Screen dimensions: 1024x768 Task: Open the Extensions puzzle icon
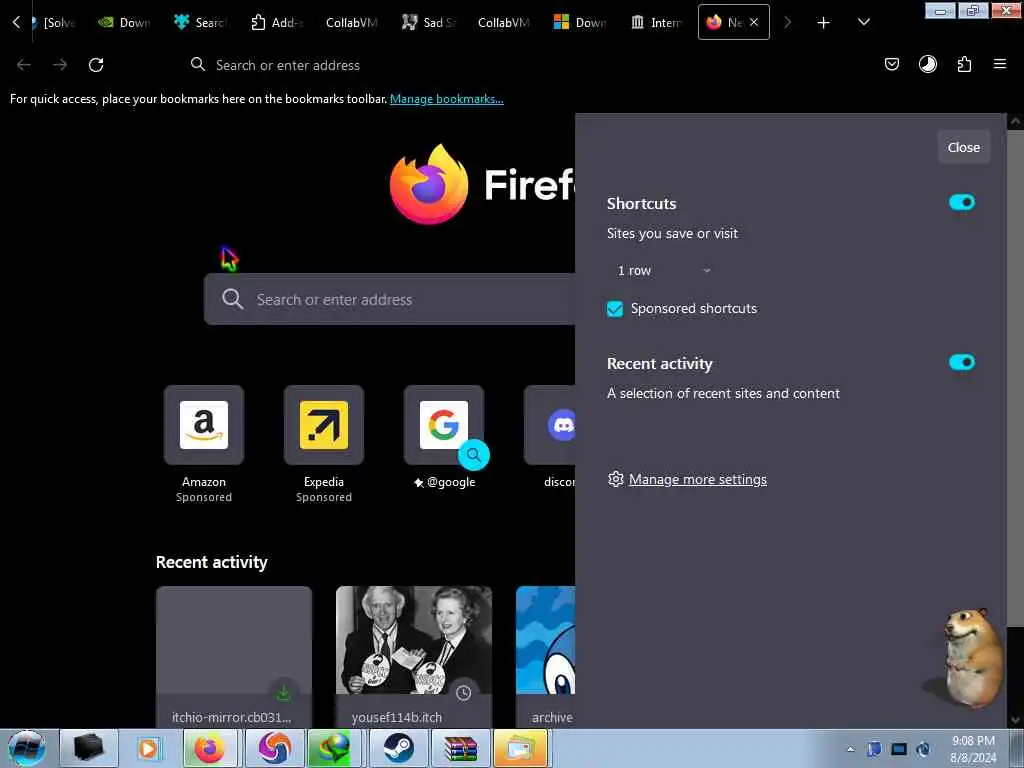coord(964,64)
